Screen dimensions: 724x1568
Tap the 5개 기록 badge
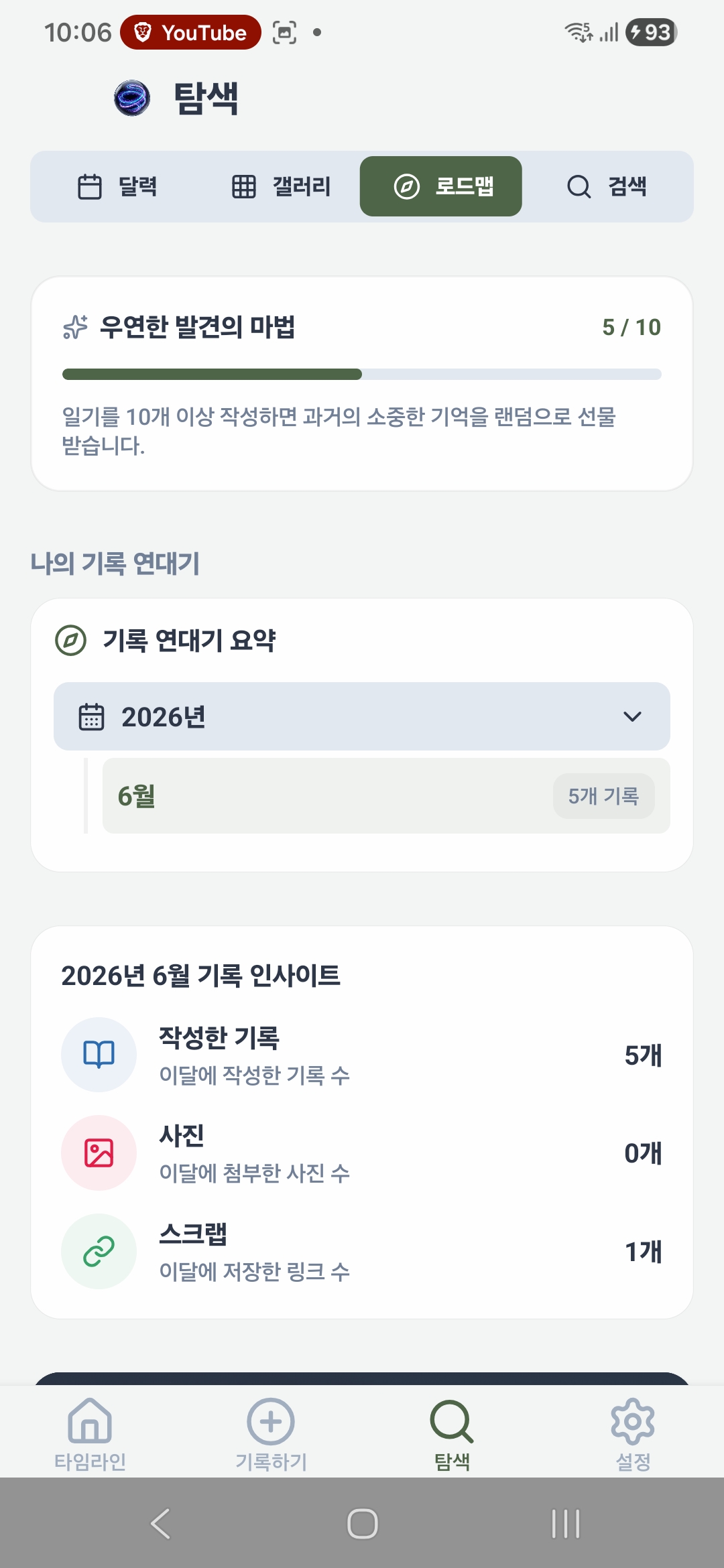604,796
